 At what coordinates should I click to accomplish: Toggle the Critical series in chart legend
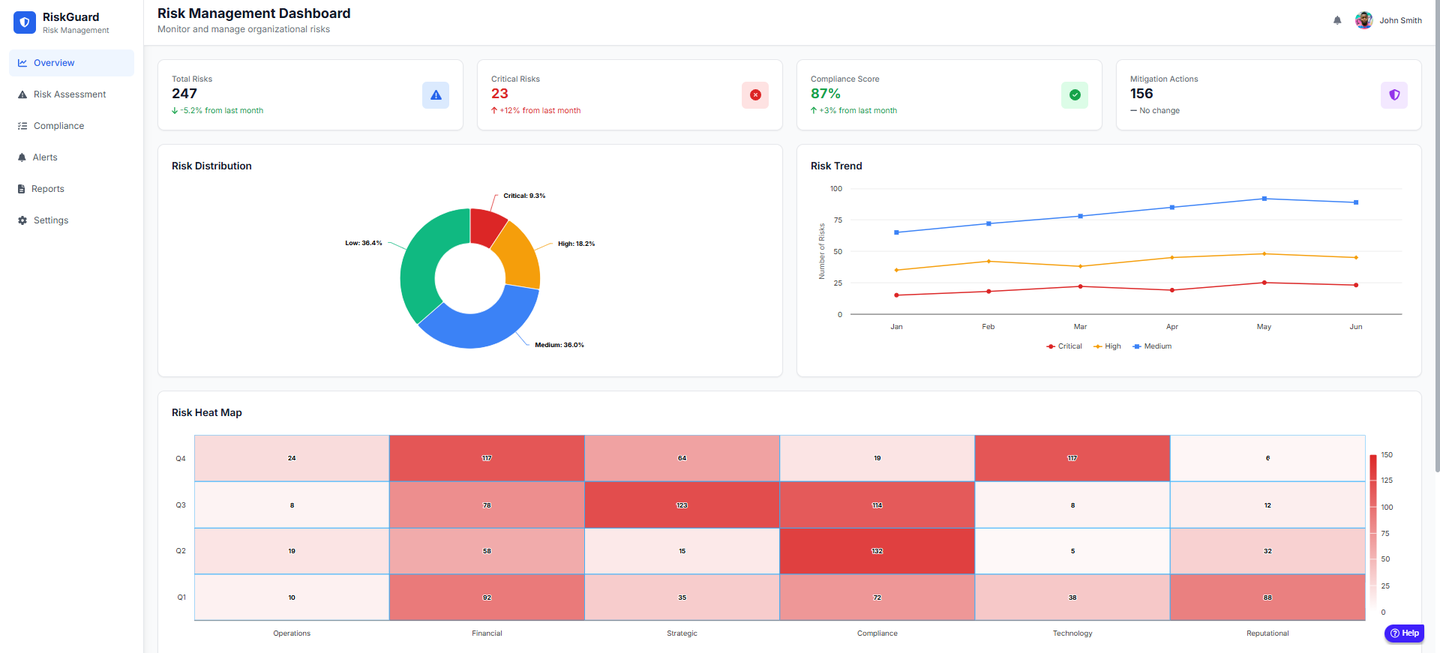click(1064, 346)
